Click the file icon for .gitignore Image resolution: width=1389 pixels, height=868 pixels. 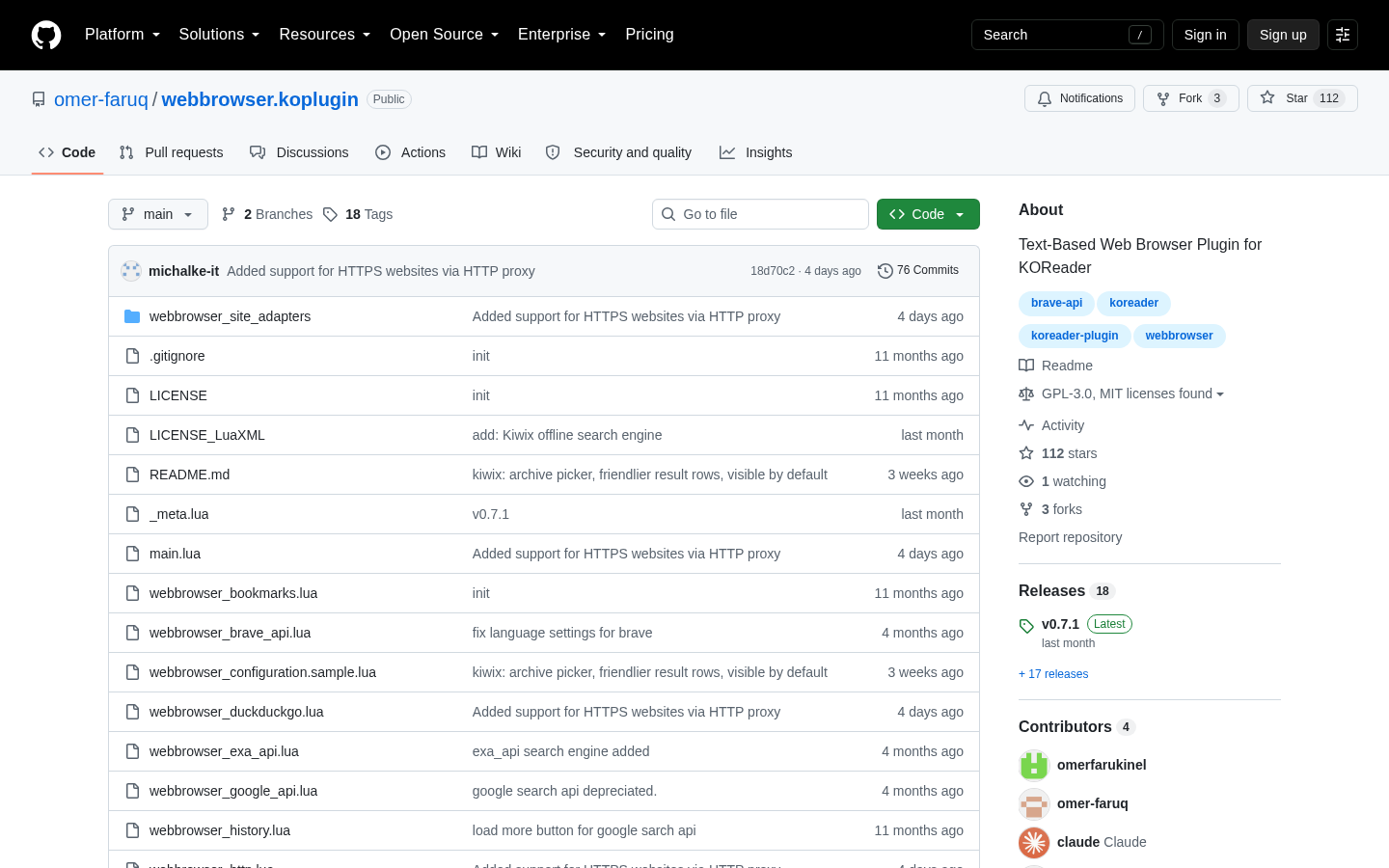coord(132,356)
